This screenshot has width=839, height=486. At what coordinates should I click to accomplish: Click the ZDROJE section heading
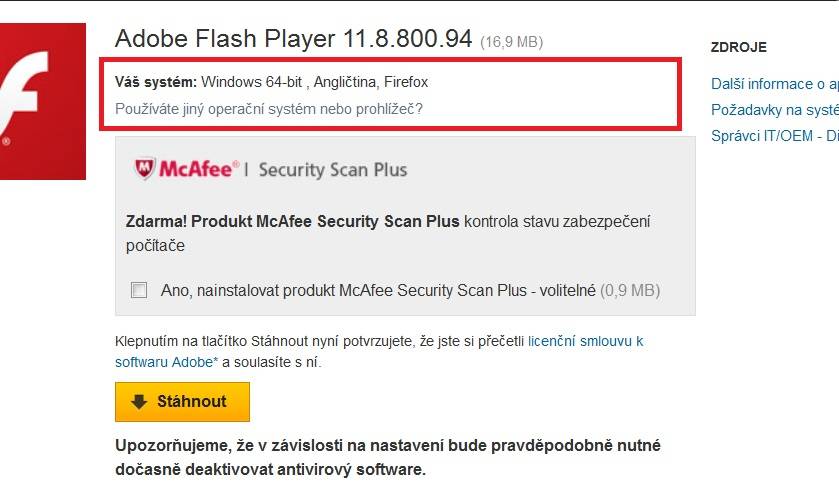[x=738, y=48]
